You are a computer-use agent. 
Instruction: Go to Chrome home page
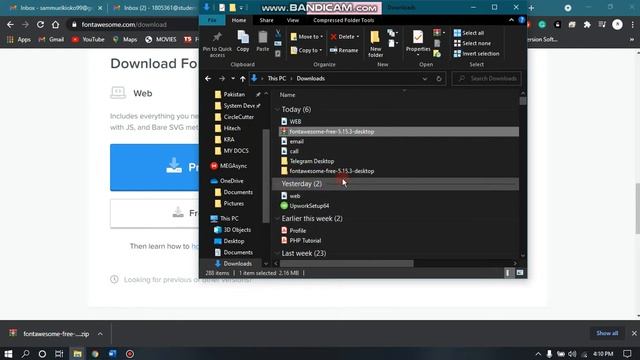click(56, 24)
